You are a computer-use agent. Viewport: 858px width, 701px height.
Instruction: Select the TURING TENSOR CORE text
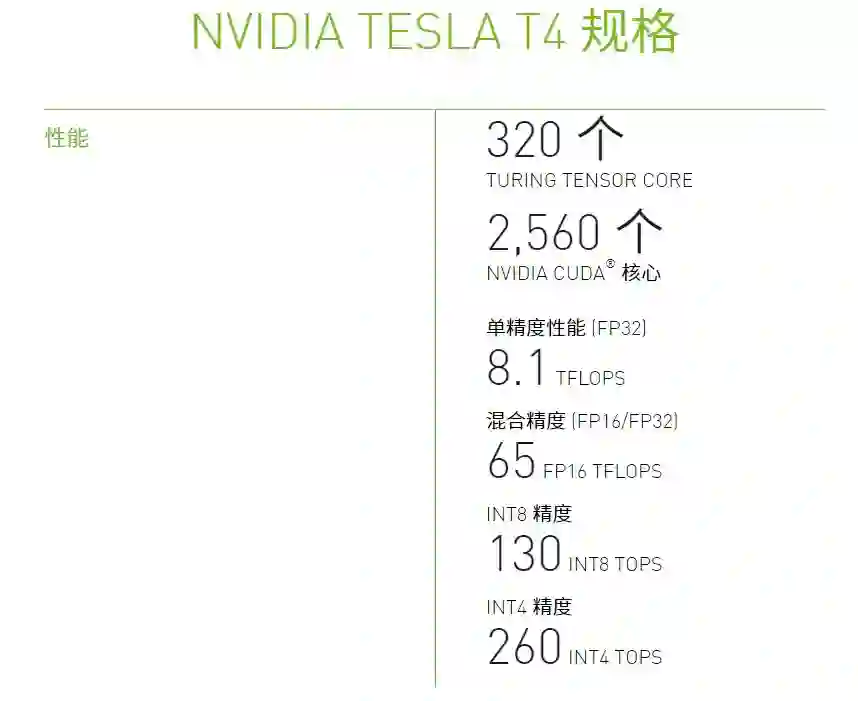coord(589,181)
